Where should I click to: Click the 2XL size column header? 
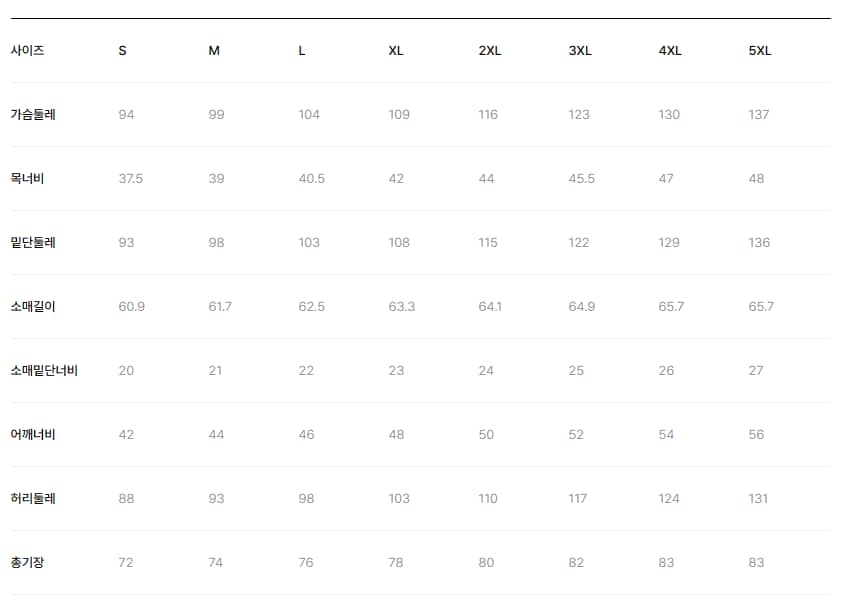pos(490,51)
